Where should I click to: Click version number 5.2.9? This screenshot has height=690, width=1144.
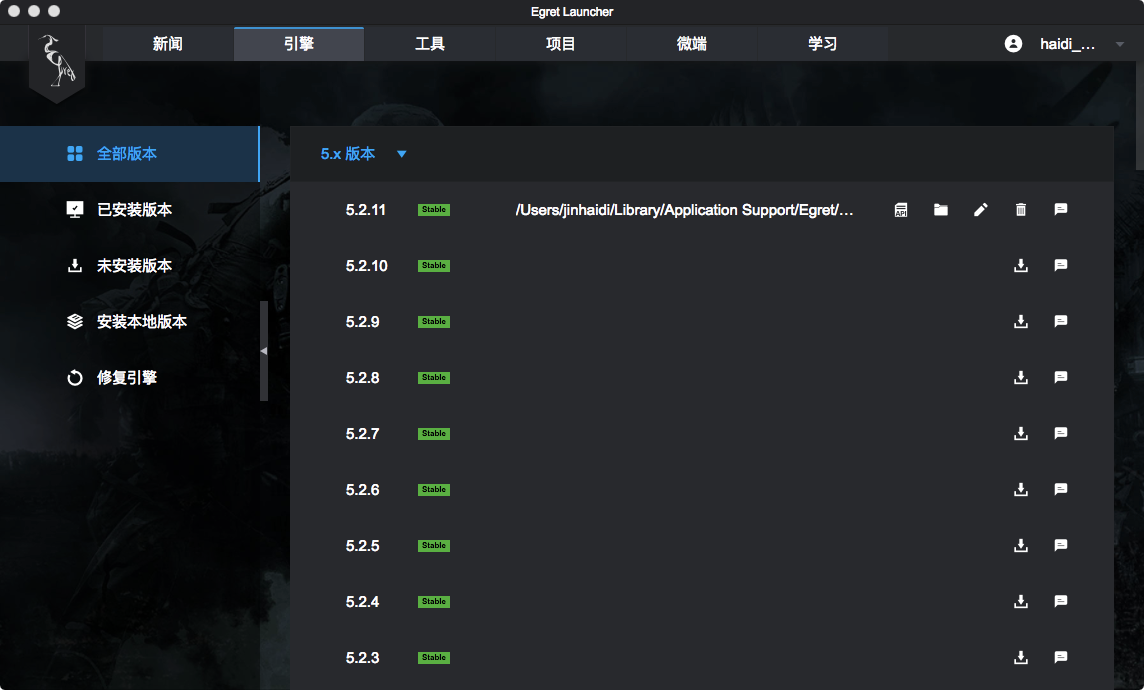point(363,322)
